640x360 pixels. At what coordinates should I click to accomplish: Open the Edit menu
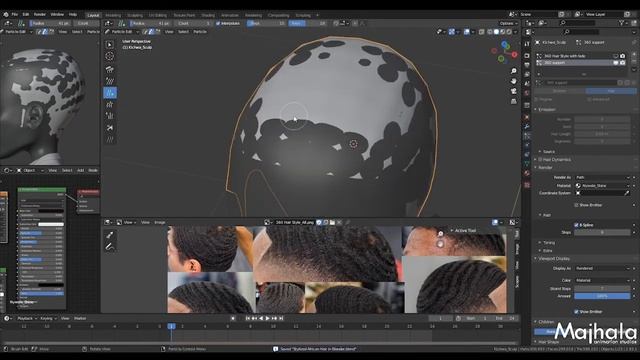(x=26, y=14)
